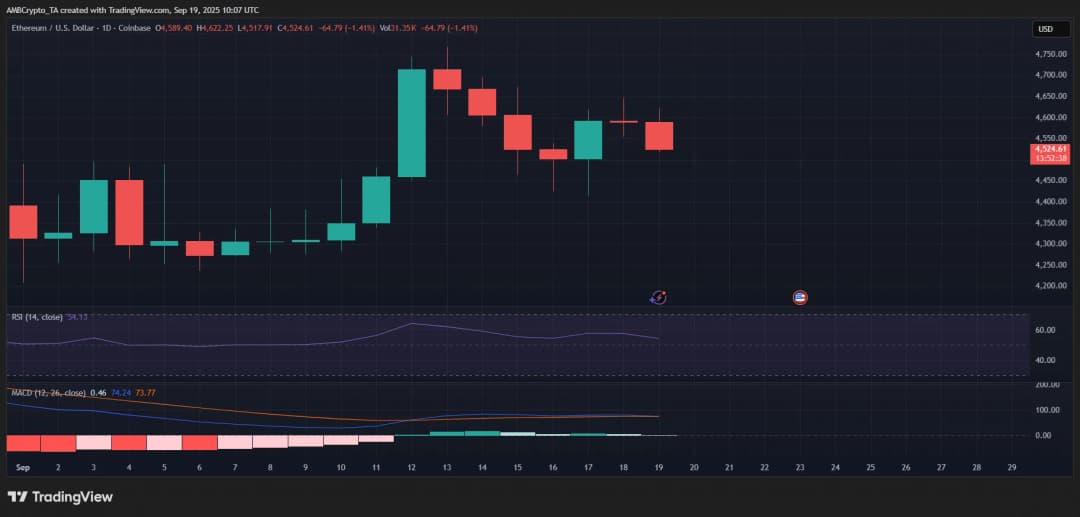Click the 60.00 level on RSI scale
Screen dimensions: 1080x517
[1046, 330]
